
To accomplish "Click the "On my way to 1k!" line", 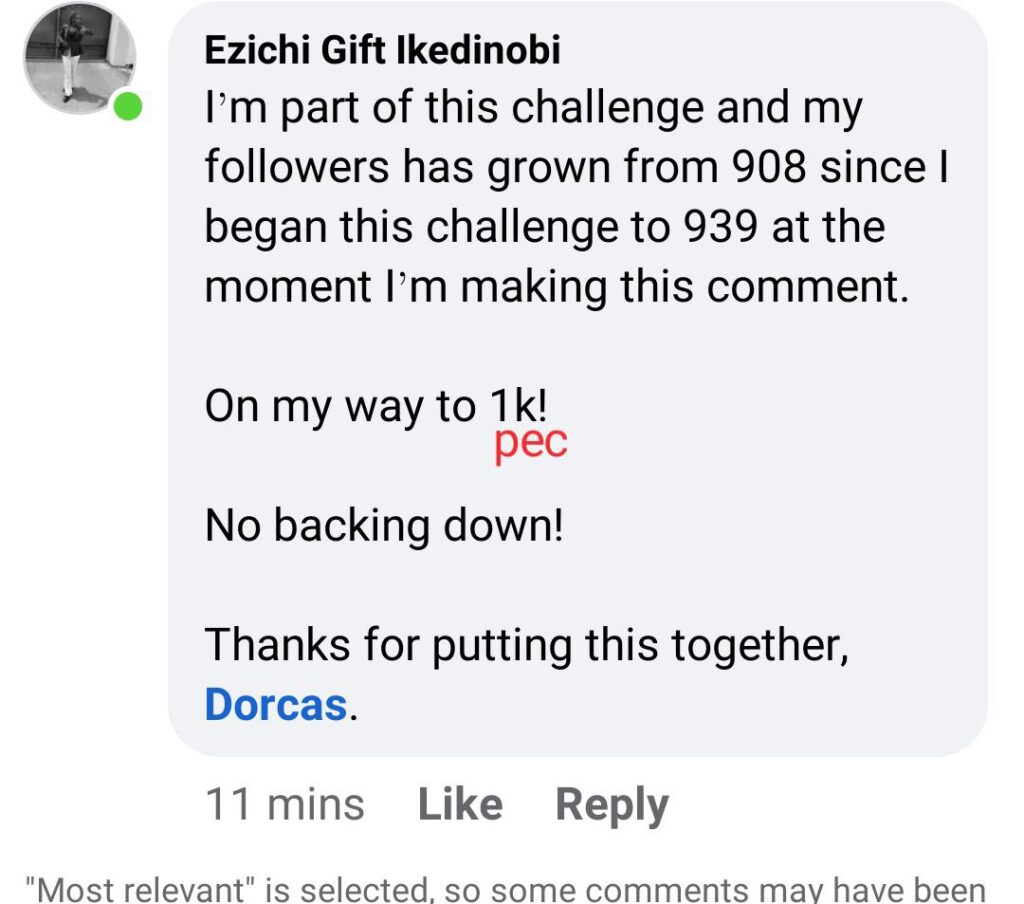I will tap(376, 407).
